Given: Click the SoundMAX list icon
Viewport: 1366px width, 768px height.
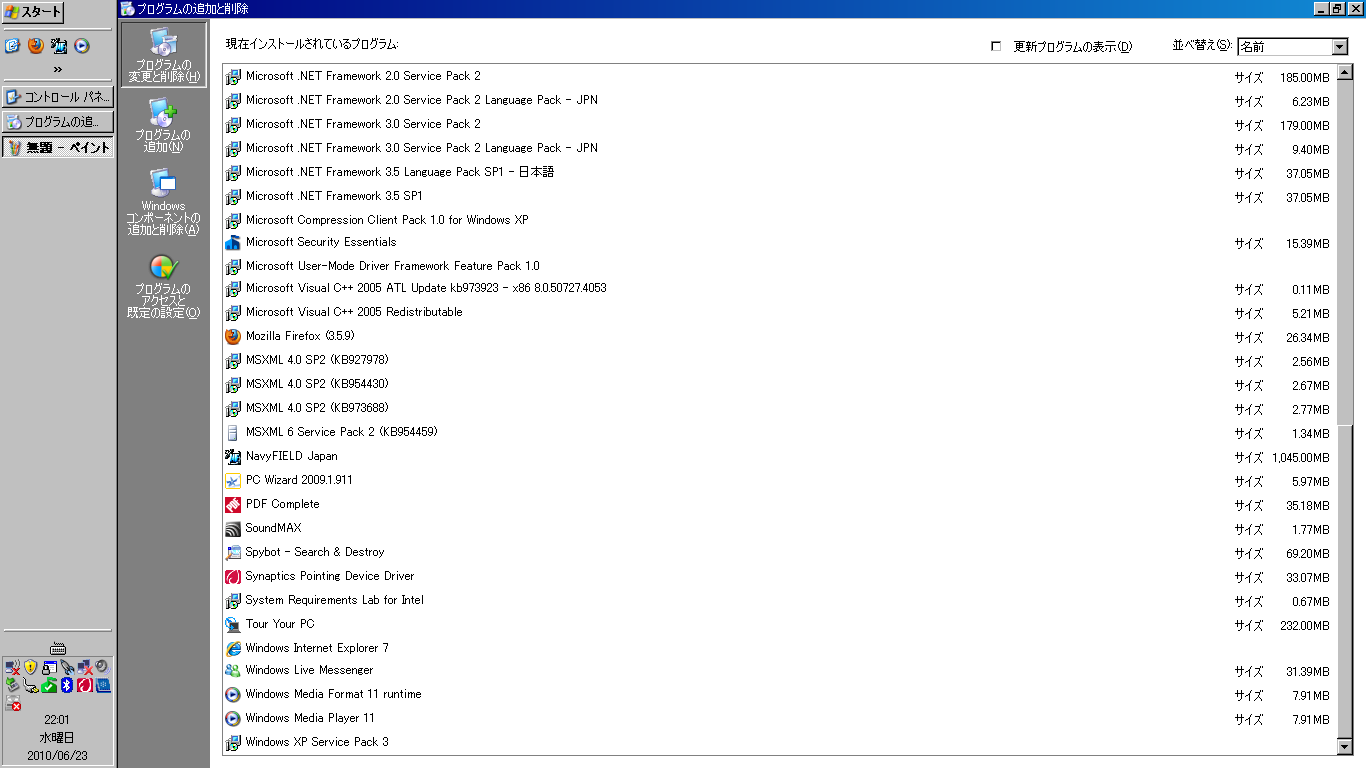Looking at the screenshot, I should 233,529.
